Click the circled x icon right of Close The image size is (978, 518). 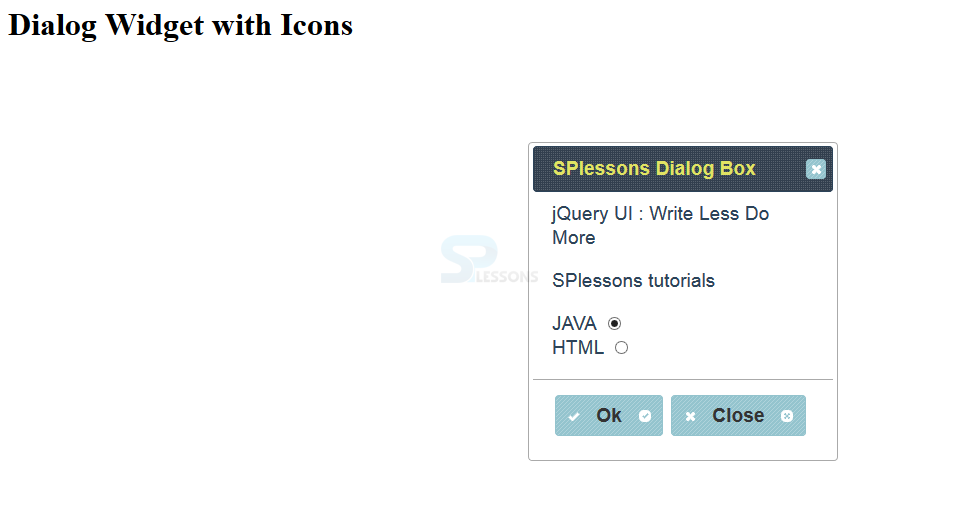(787, 416)
